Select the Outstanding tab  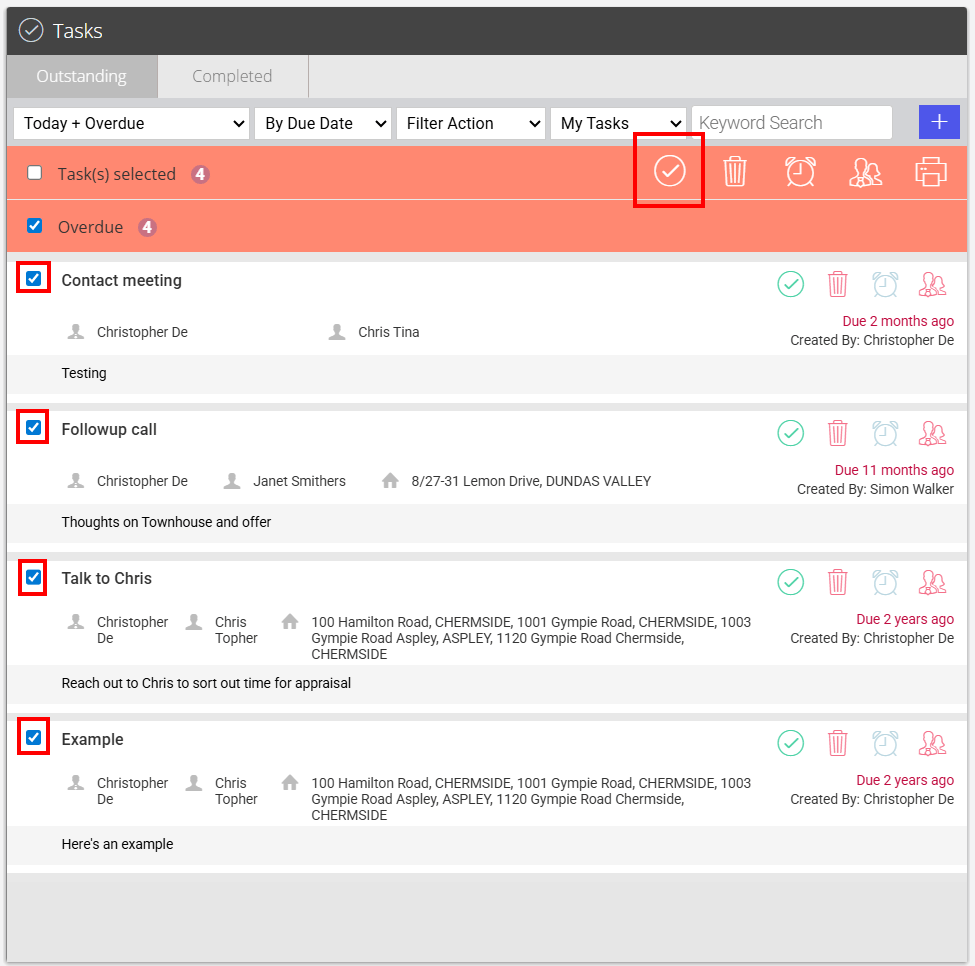tap(82, 76)
